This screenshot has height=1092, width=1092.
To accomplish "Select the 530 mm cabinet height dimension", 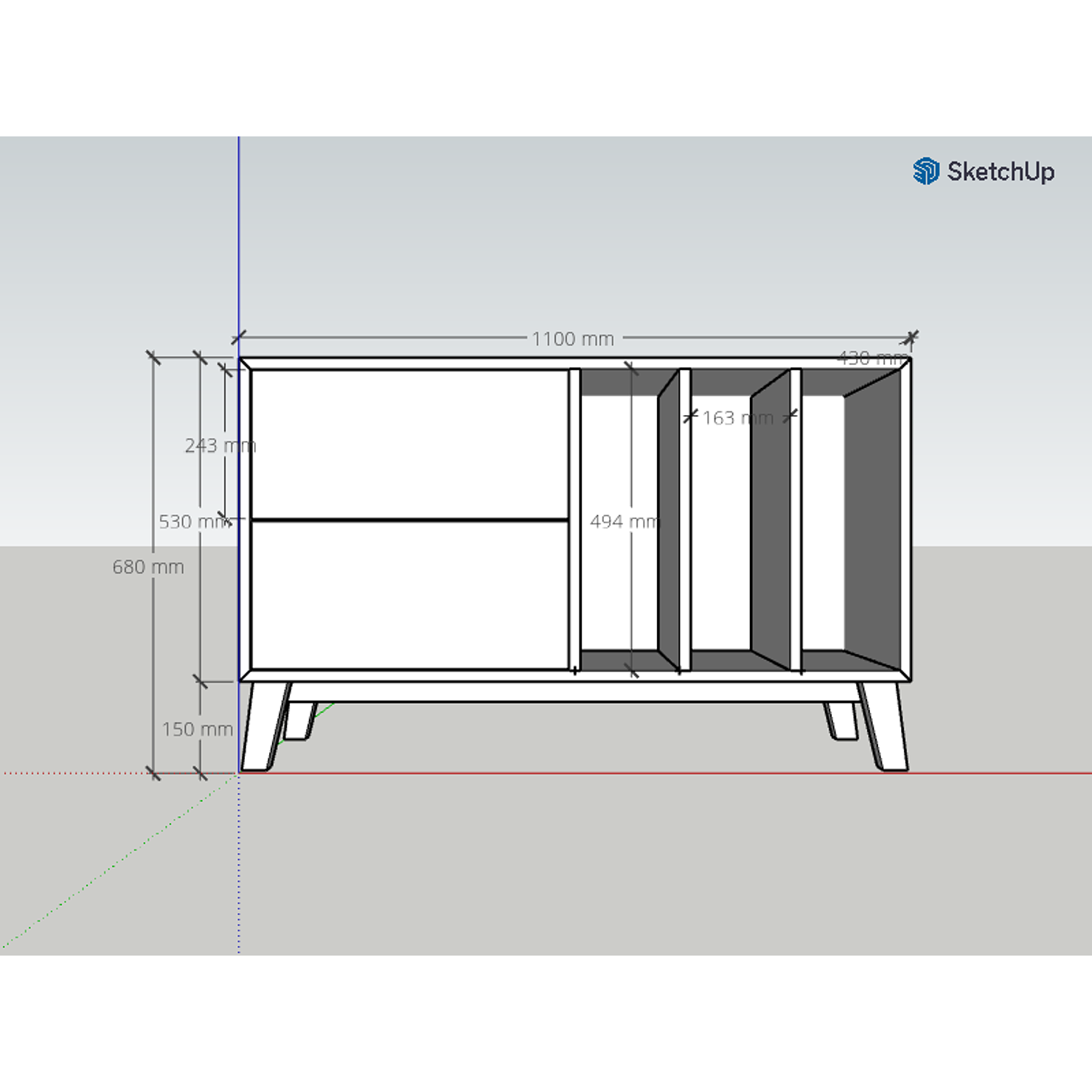I will pyautogui.click(x=192, y=522).
